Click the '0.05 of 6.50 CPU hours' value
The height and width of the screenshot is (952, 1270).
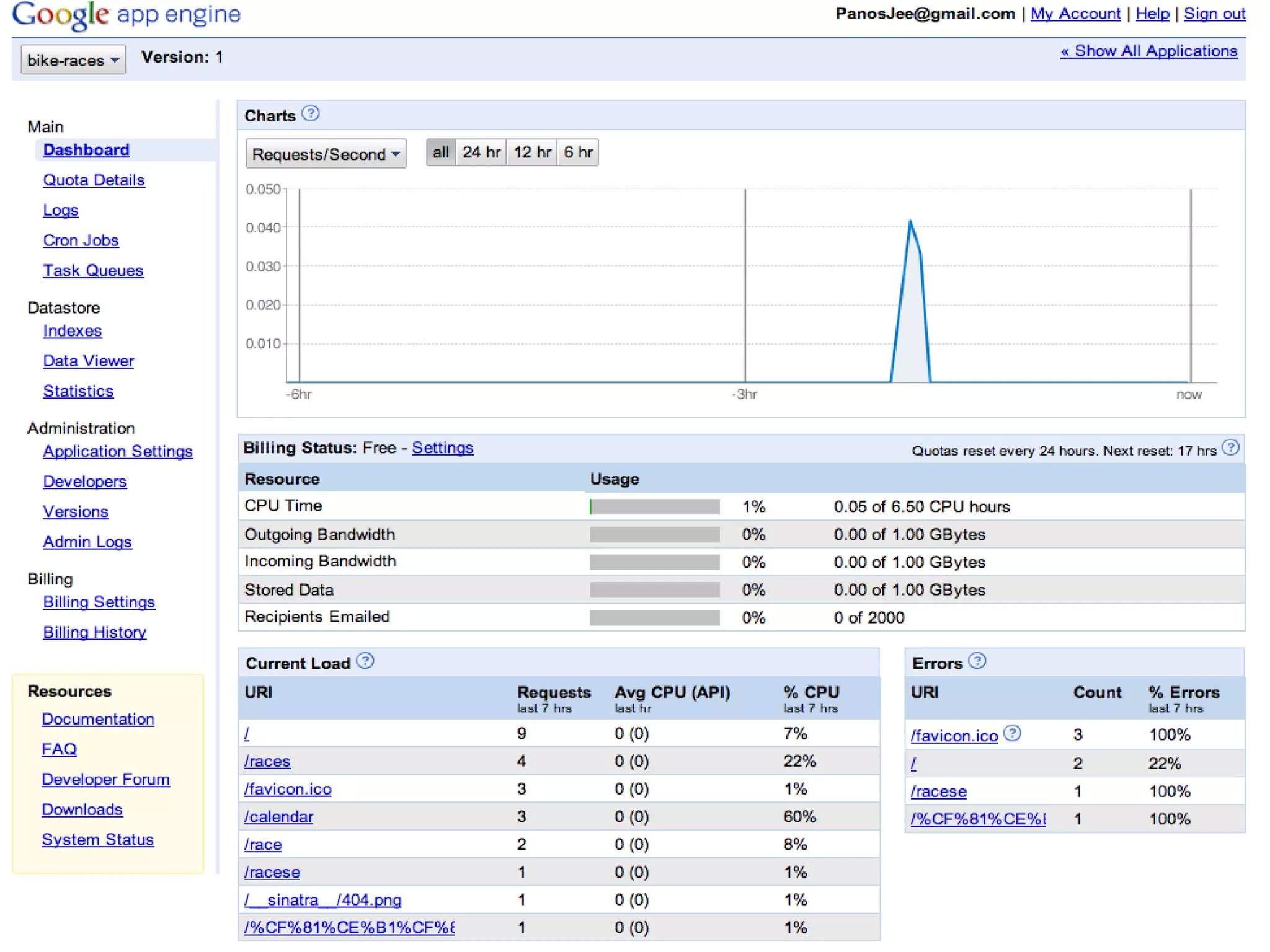pos(921,507)
